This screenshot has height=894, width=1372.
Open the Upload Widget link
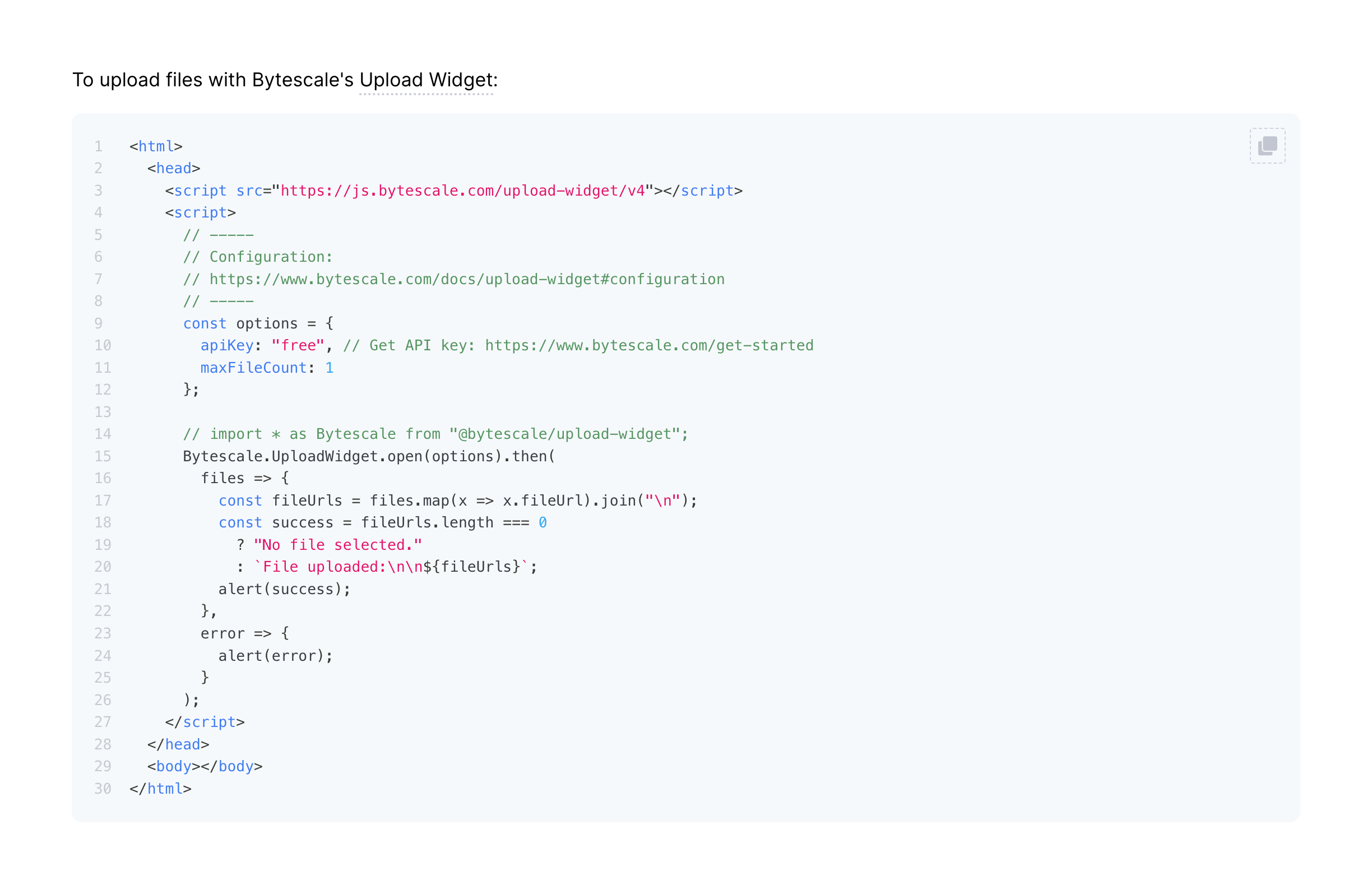[x=426, y=80]
